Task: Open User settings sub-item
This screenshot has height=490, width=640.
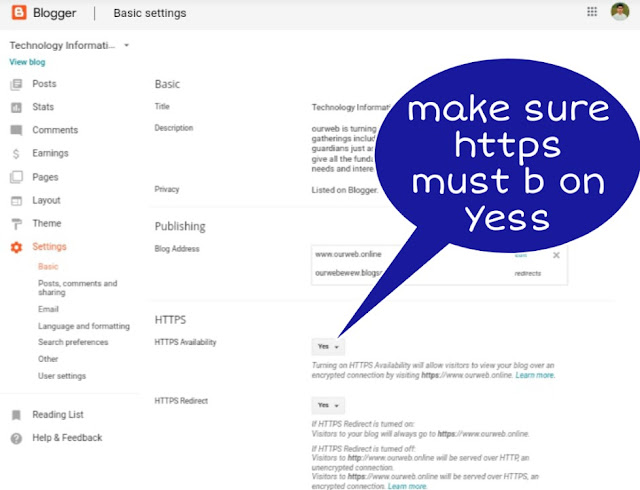Action: [x=62, y=376]
